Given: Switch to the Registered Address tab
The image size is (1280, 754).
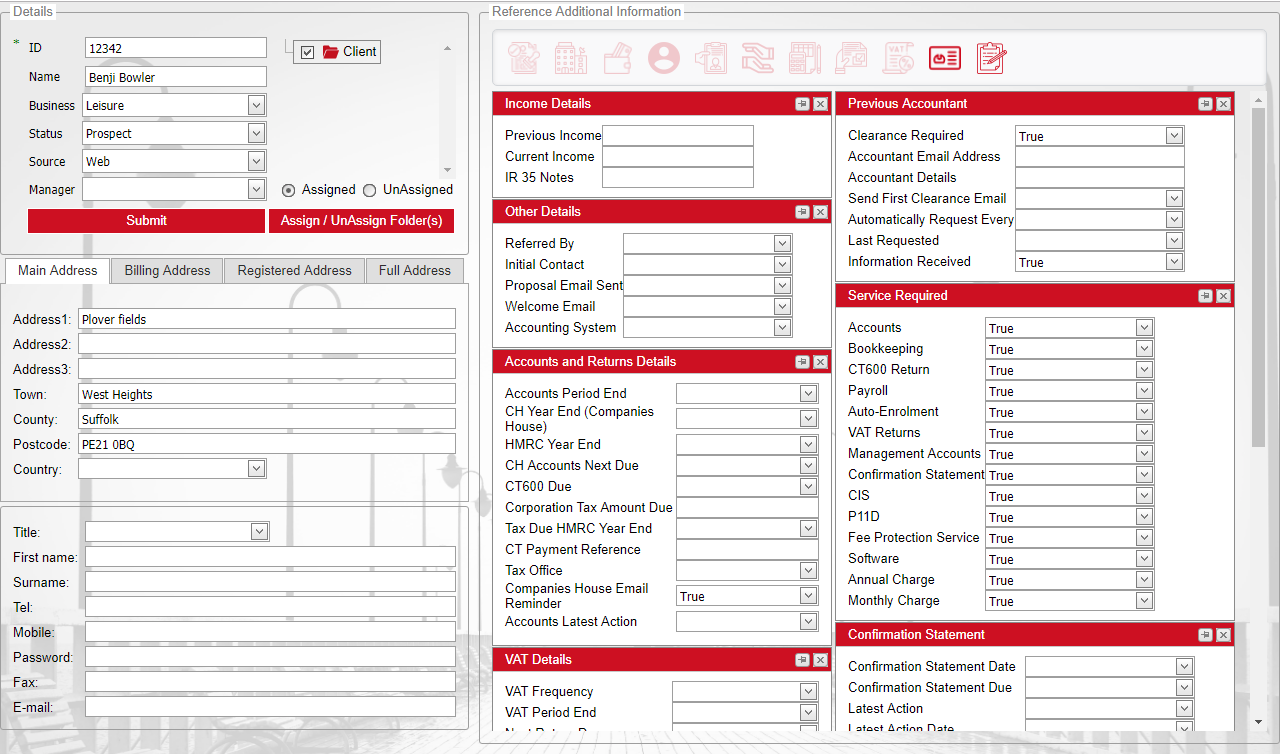Looking at the screenshot, I should pyautogui.click(x=294, y=270).
